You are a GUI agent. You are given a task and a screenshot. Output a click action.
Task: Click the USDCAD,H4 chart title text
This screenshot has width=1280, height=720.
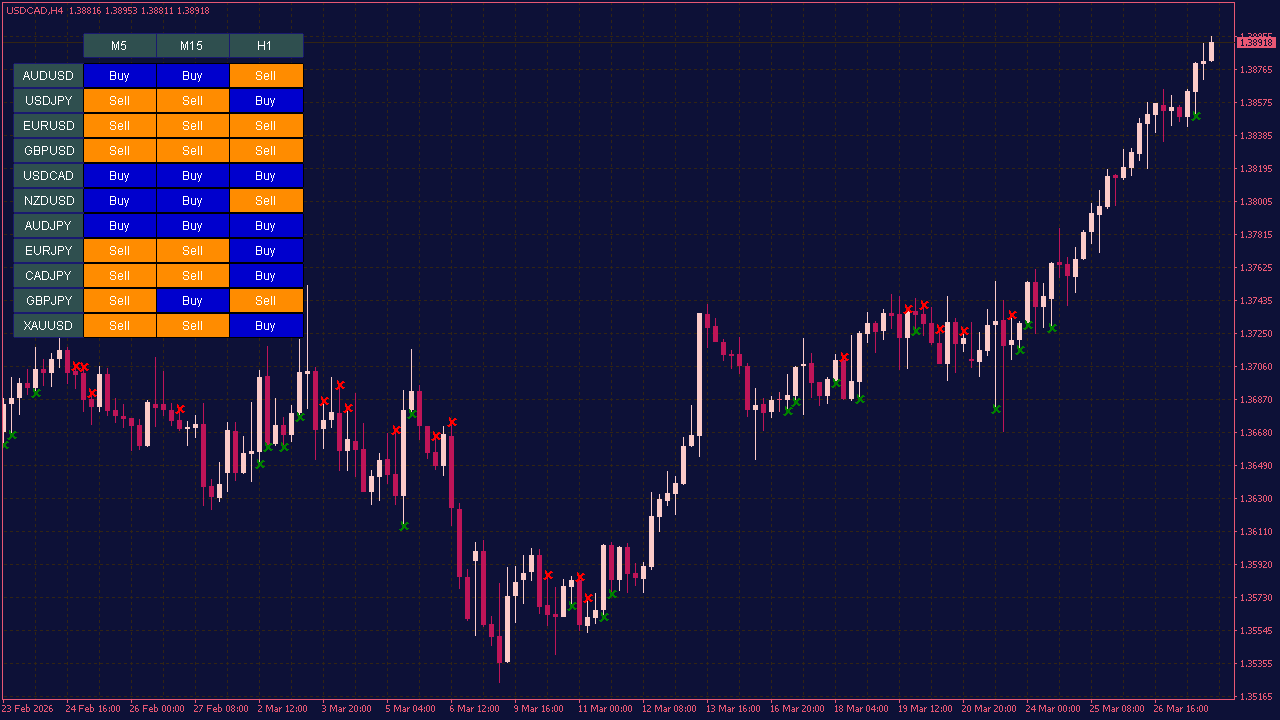34,10
